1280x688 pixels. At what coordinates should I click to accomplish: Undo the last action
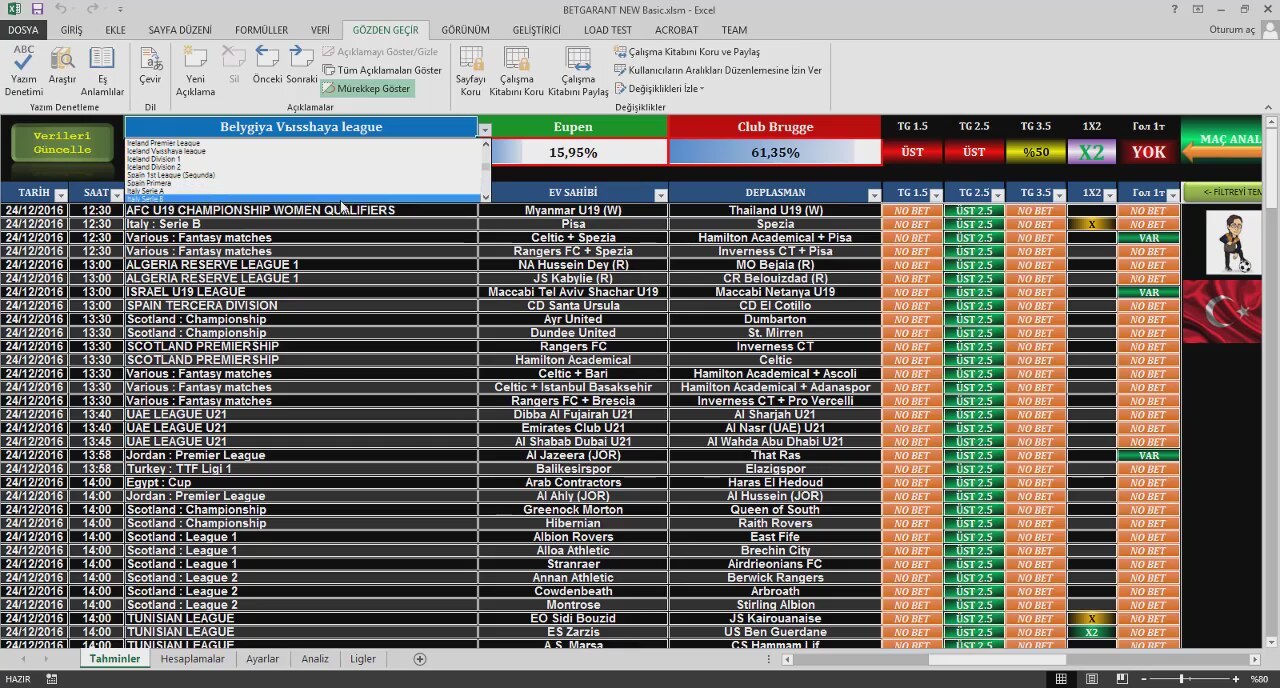click(61, 9)
